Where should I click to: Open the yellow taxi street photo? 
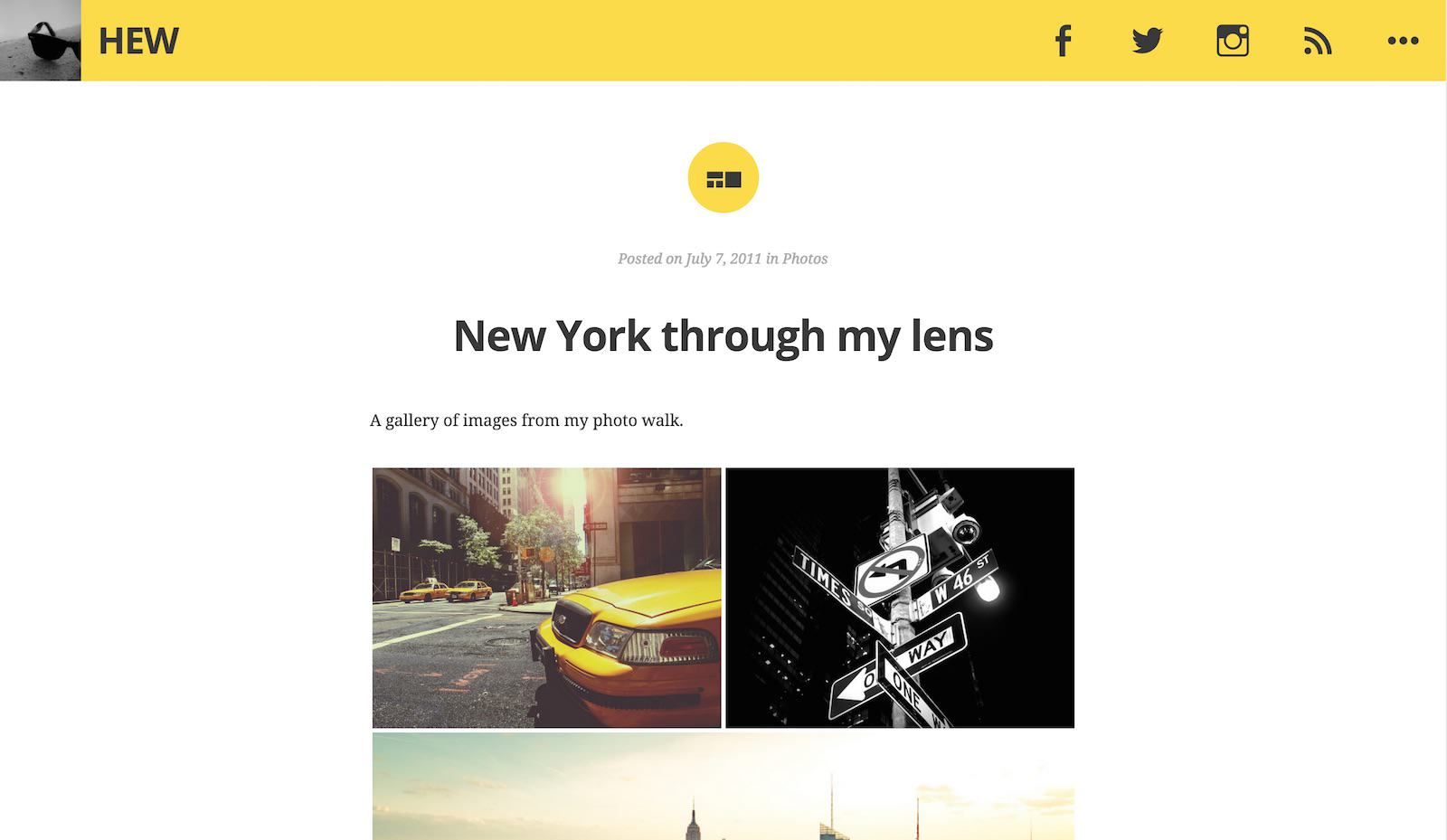[x=547, y=598]
